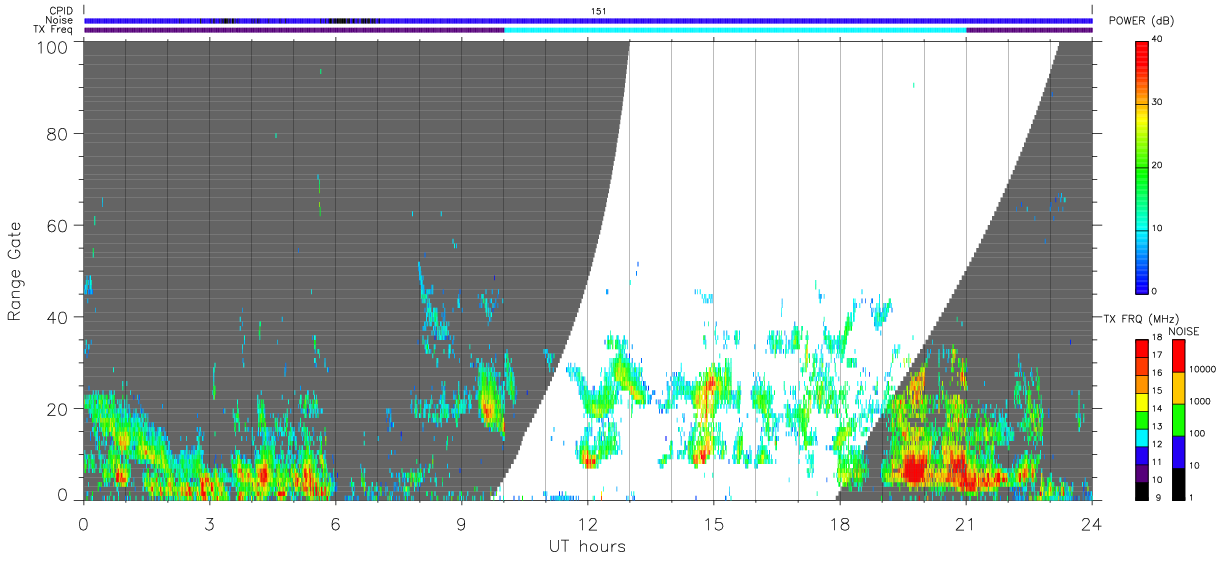Screen dimensions: 1228x567
Task: Click the red echo patch near 20 UT
Action: (913, 470)
